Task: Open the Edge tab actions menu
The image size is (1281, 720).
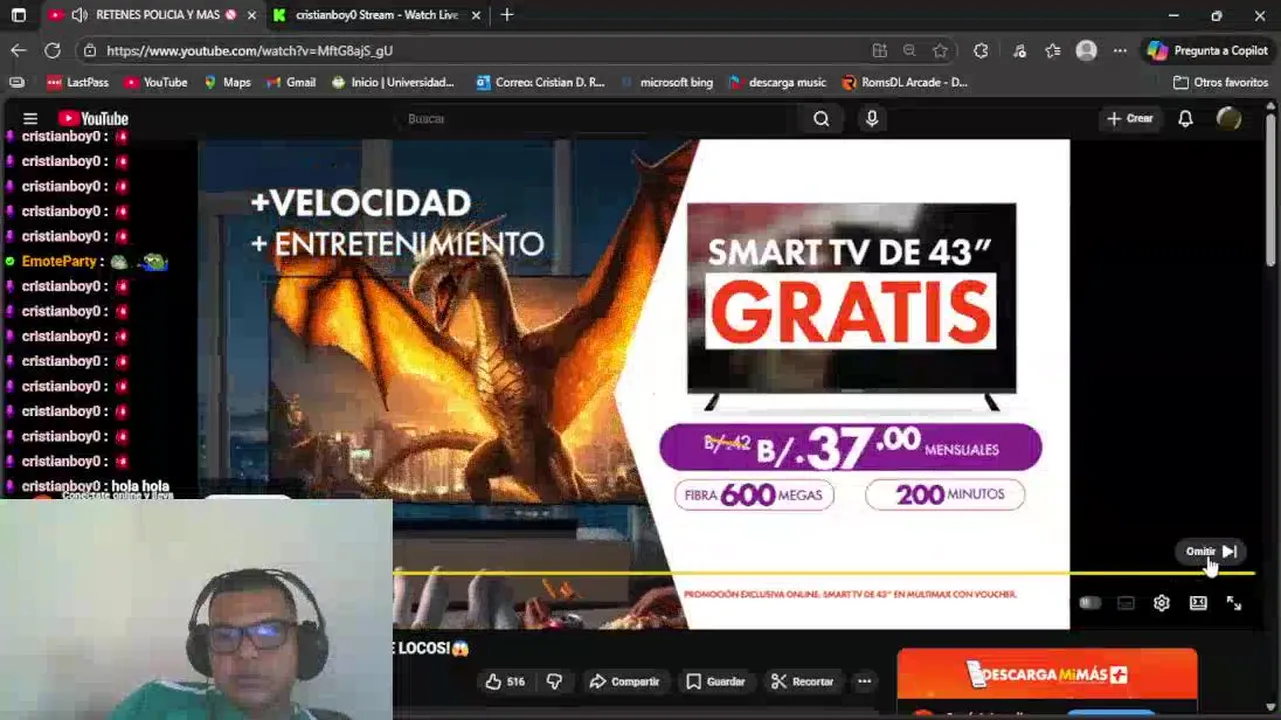Action: tap(18, 15)
